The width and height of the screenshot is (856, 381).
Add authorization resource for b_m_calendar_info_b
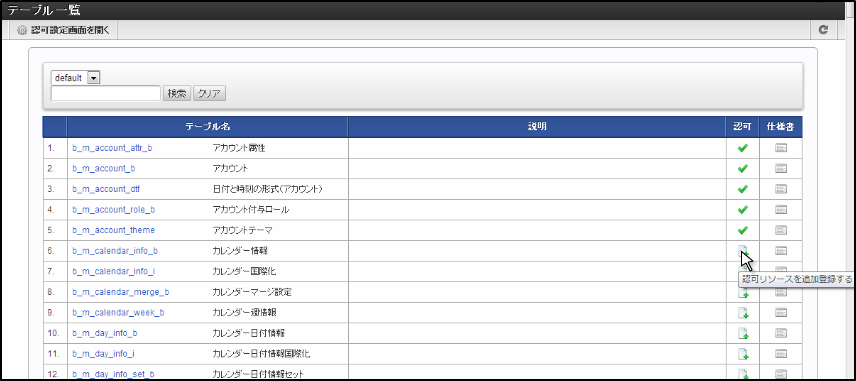point(742,251)
